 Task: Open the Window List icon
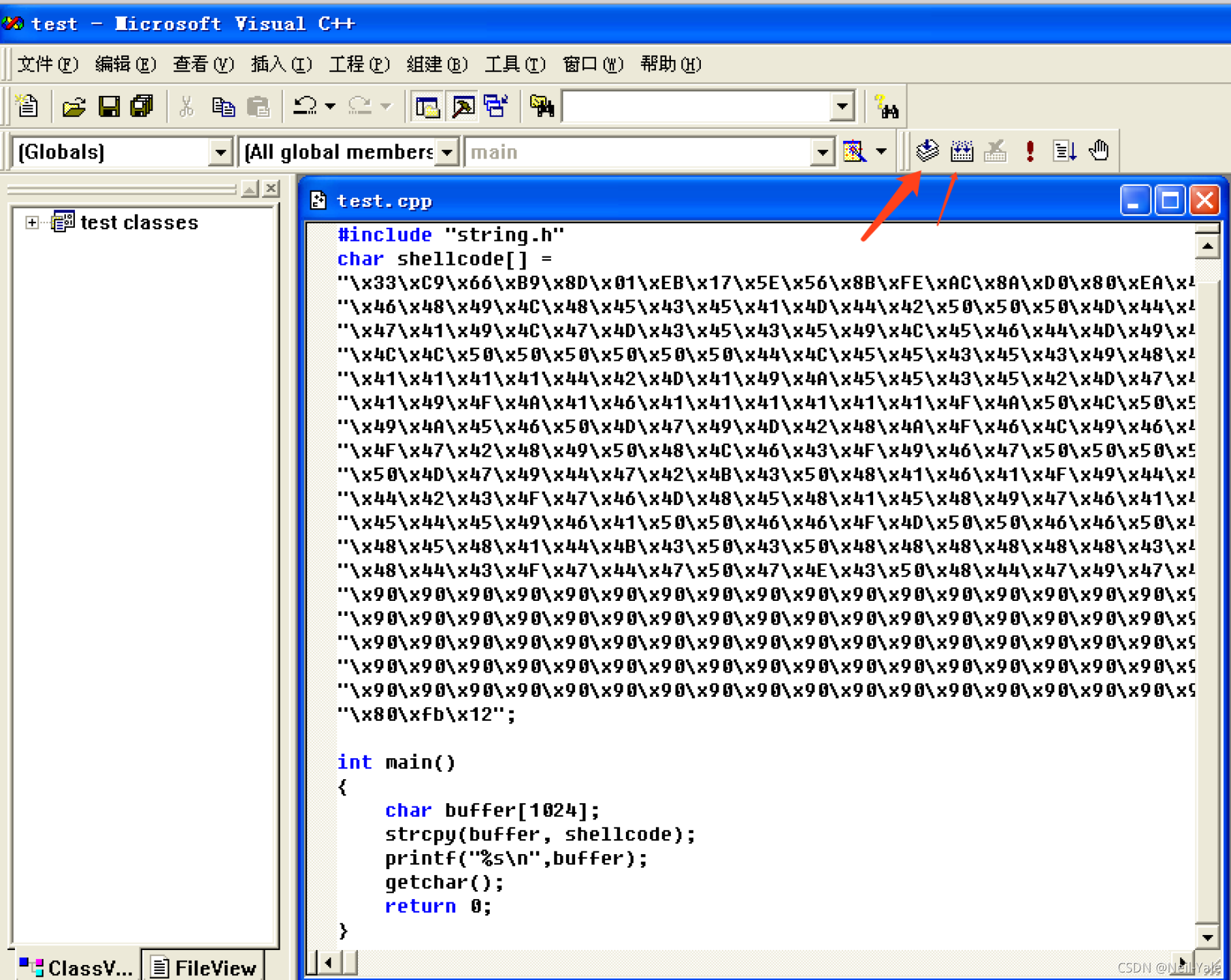[x=497, y=106]
